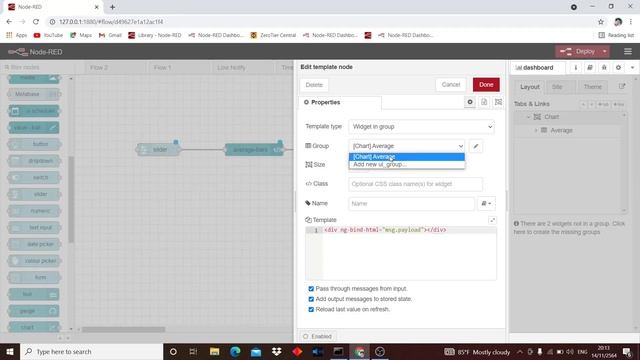The image size is (640, 360).
Task: Switch to the Theme tab
Action: (x=592, y=87)
